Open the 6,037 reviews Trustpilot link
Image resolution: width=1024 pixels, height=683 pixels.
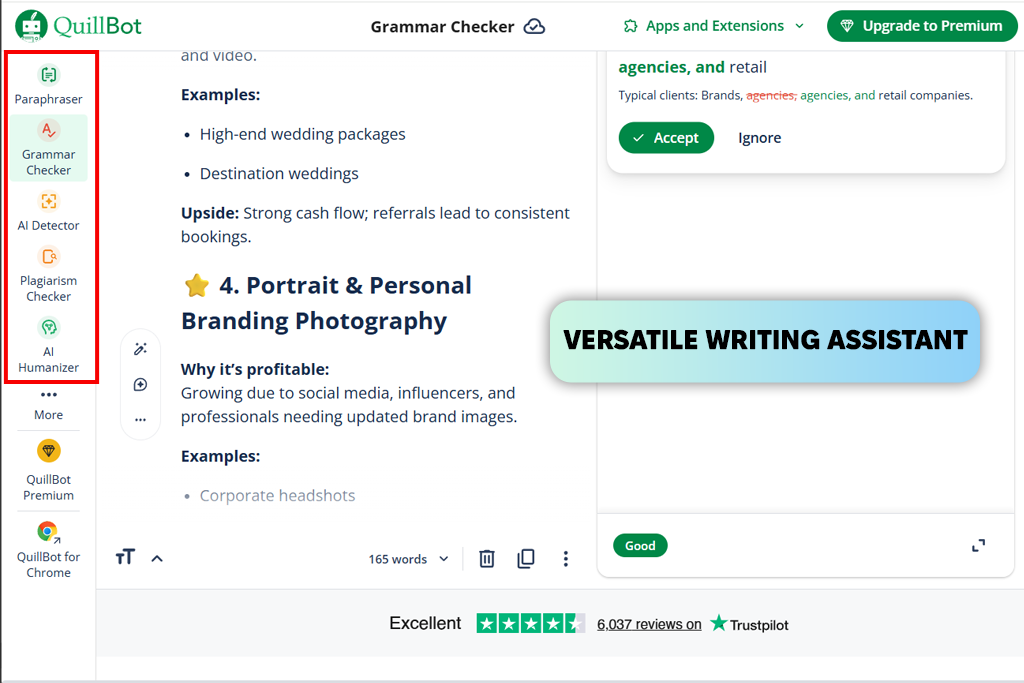tap(649, 624)
